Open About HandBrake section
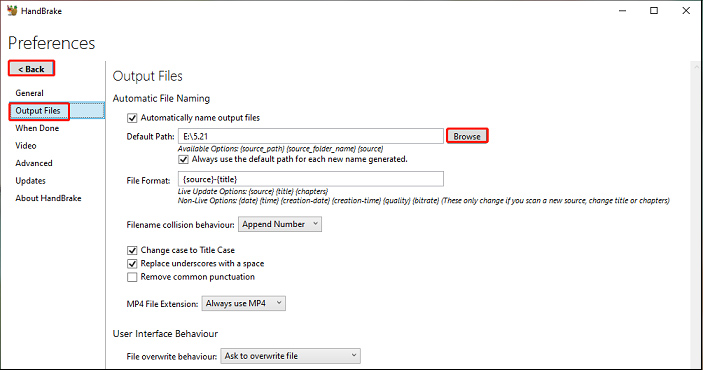The width and height of the screenshot is (703, 370). coord(48,198)
